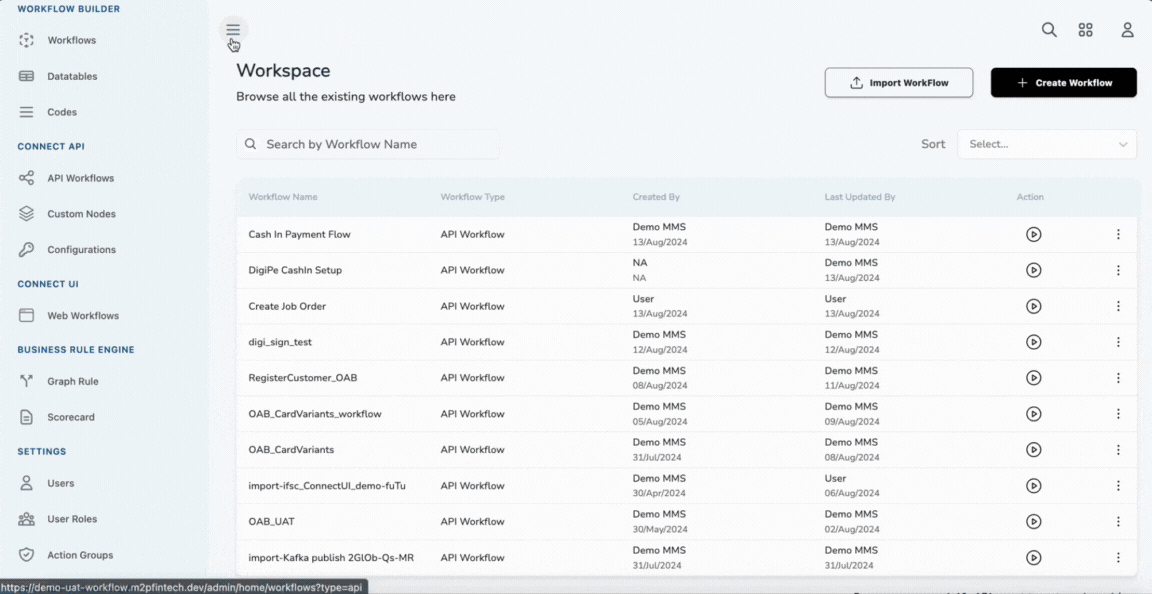Screen dimensions: 1152x594
Task: Open API Workflows in sidebar
Action: click(x=80, y=178)
